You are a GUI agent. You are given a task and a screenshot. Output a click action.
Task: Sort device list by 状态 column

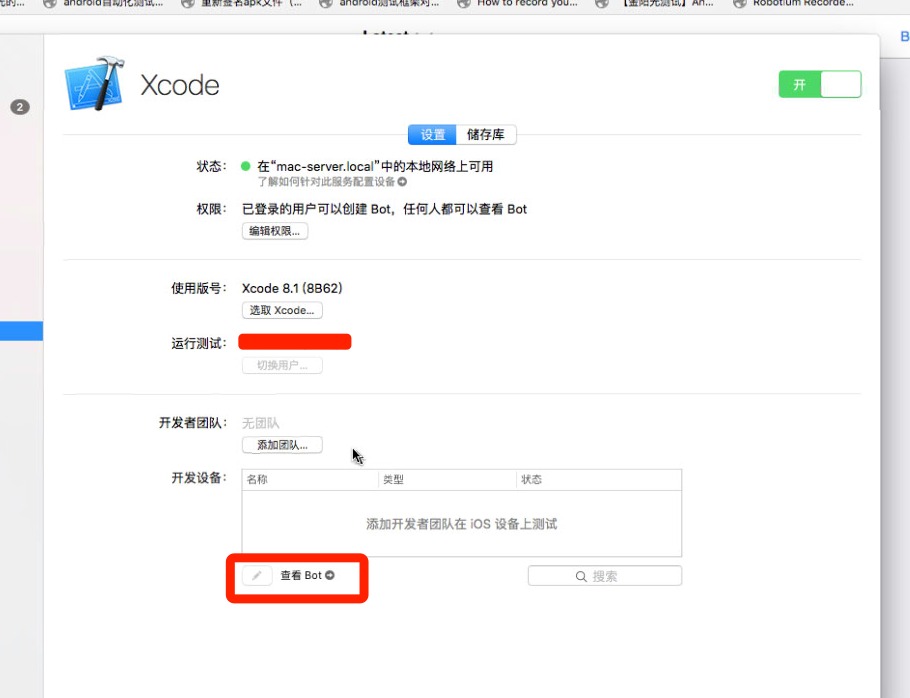click(x=598, y=480)
